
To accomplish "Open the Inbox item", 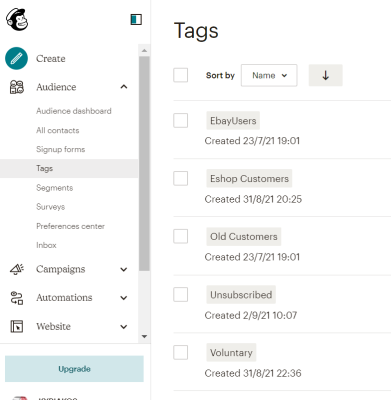I will click(x=46, y=245).
